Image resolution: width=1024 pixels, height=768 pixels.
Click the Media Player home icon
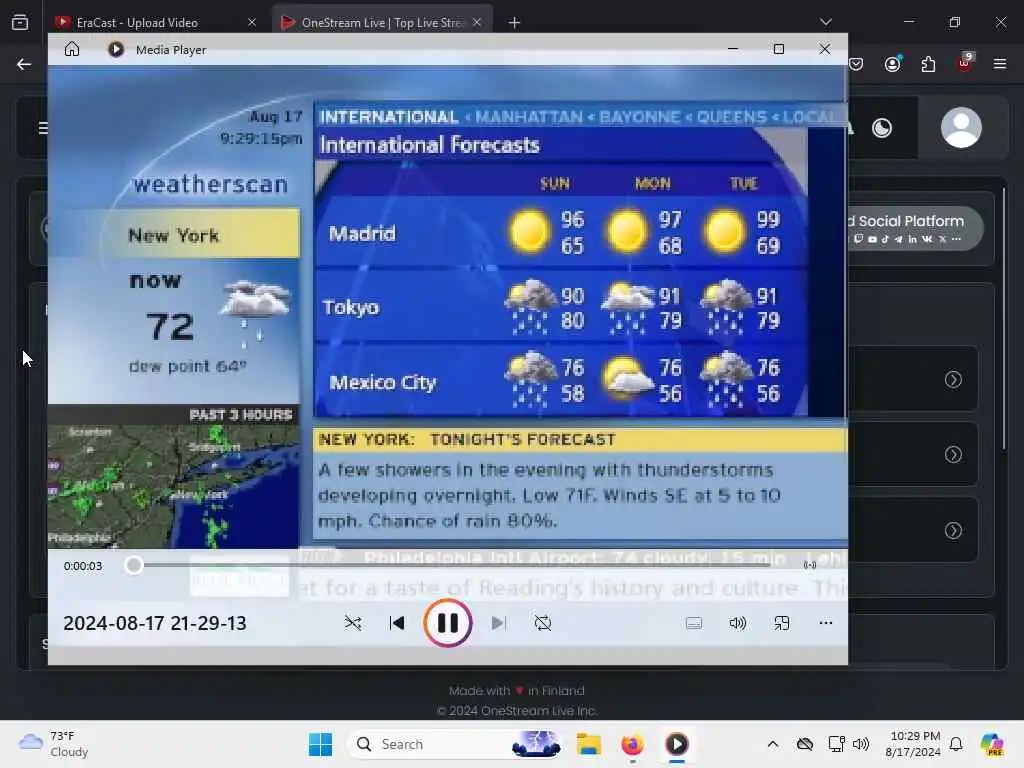[72, 49]
